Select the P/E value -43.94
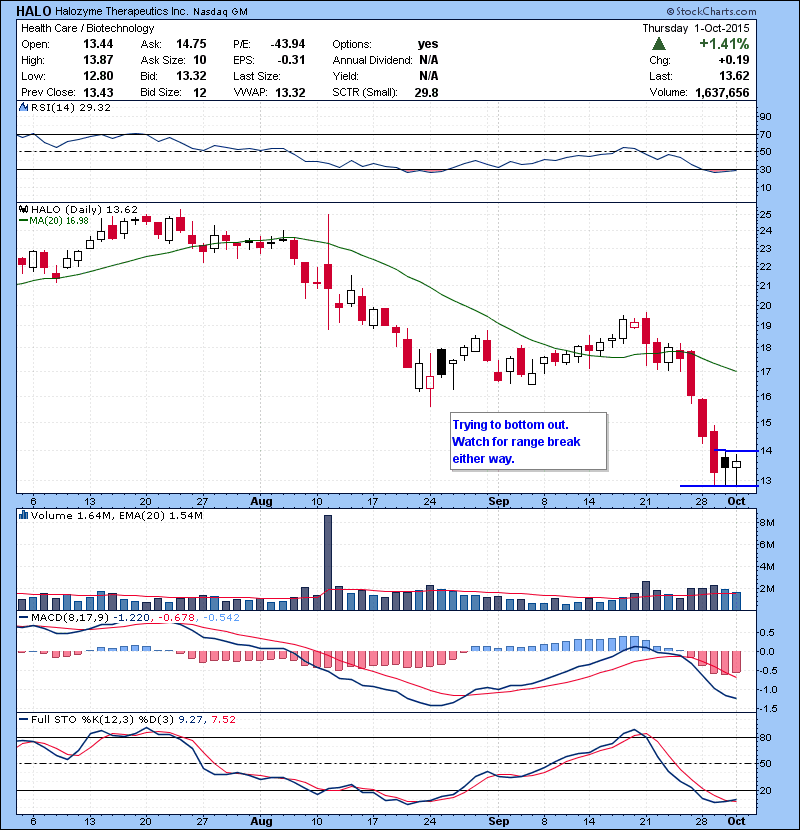This screenshot has height=830, width=800. pos(287,44)
